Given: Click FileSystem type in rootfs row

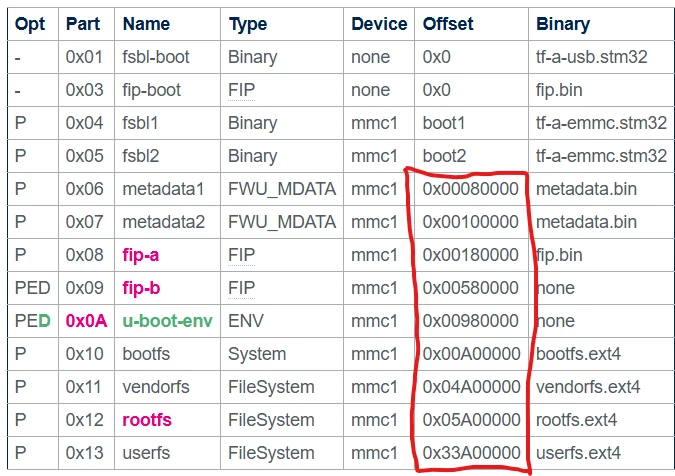Looking at the screenshot, I should [271, 420].
